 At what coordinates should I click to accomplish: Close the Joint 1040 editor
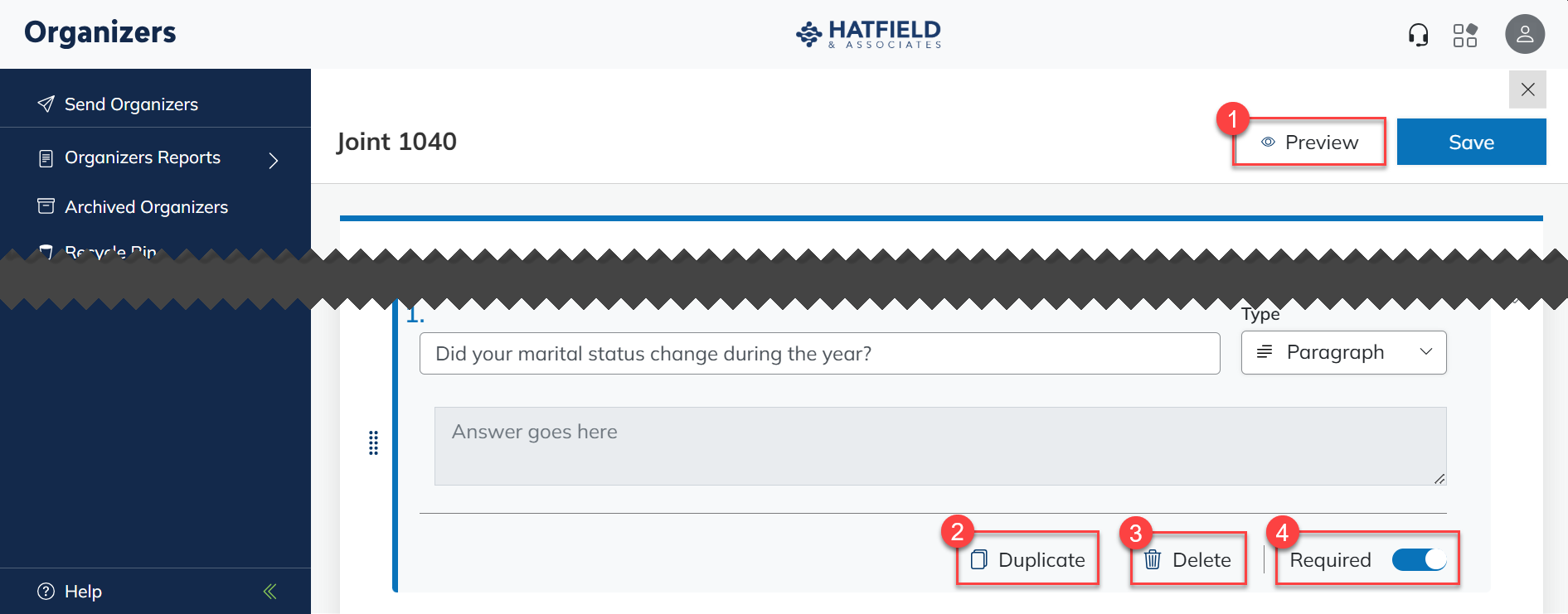tap(1527, 89)
